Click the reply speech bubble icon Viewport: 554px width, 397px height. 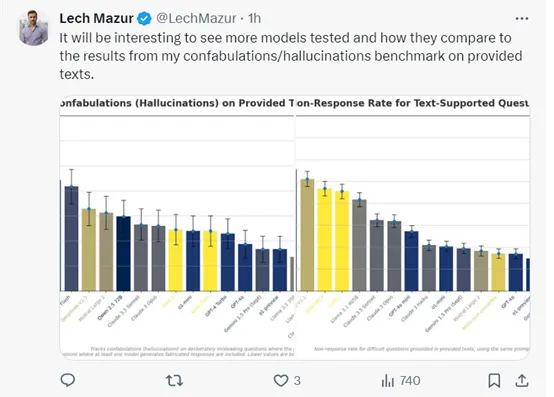[68, 380]
